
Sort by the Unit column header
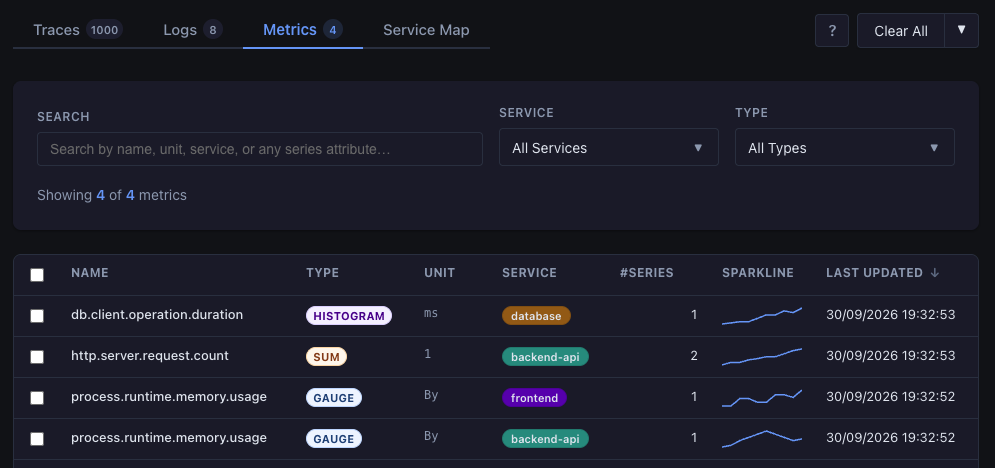[x=439, y=273]
